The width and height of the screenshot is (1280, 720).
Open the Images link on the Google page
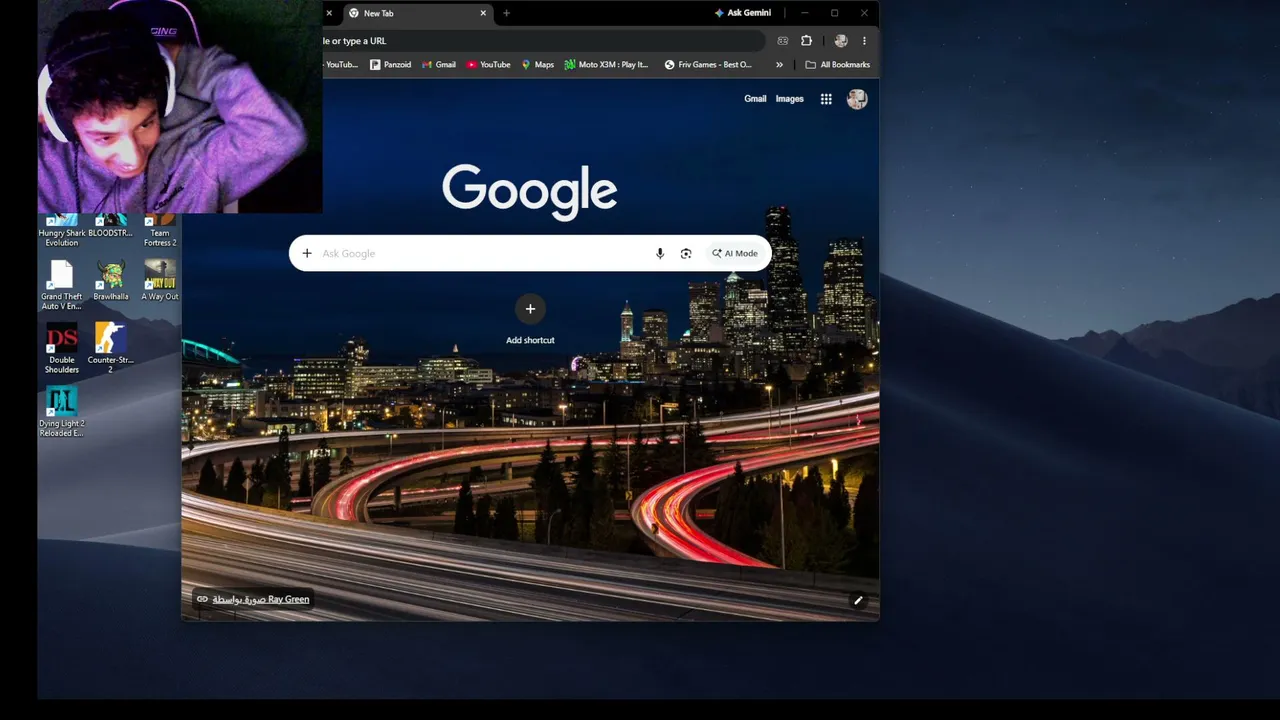789,99
